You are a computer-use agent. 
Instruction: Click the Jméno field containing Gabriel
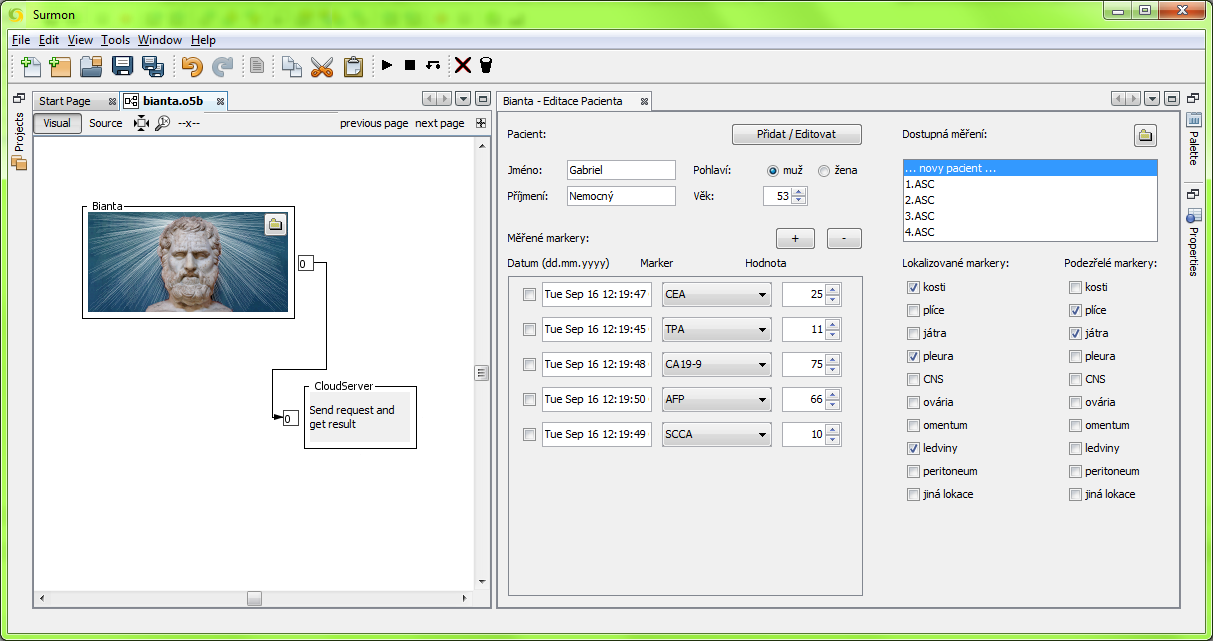click(x=621, y=170)
